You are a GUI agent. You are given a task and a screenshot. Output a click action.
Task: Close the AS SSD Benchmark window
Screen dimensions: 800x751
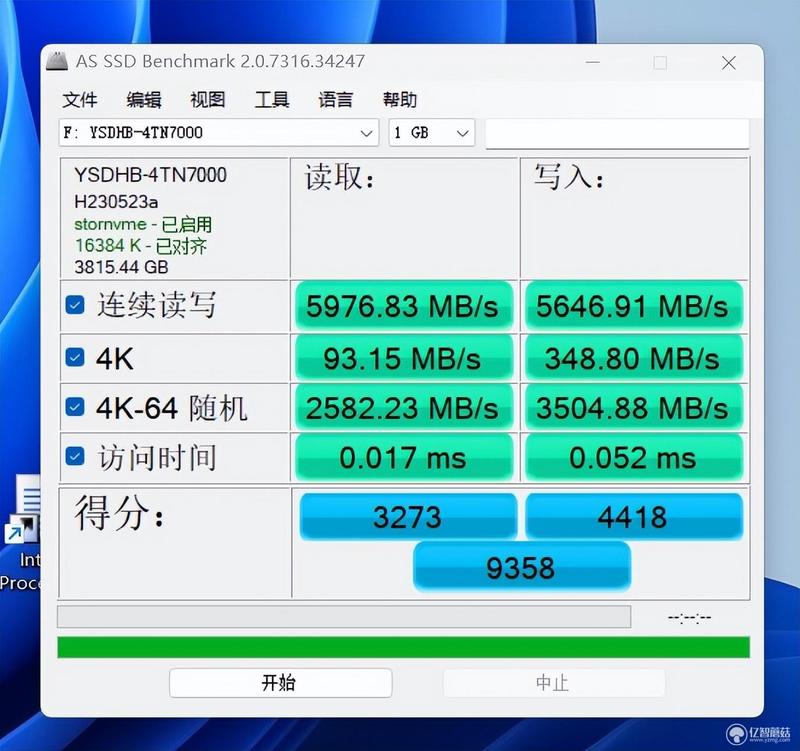729,62
